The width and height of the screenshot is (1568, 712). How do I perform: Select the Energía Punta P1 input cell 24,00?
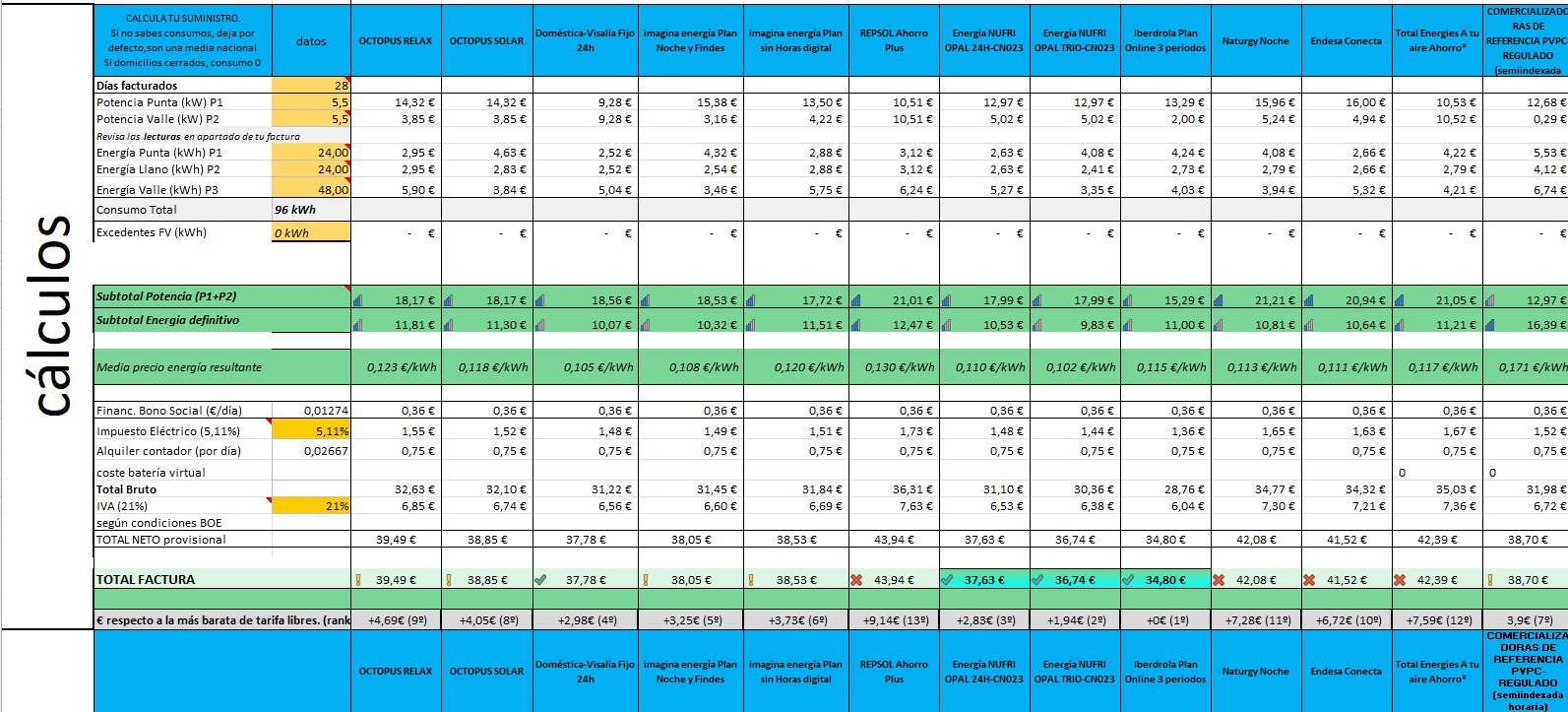[x=311, y=153]
